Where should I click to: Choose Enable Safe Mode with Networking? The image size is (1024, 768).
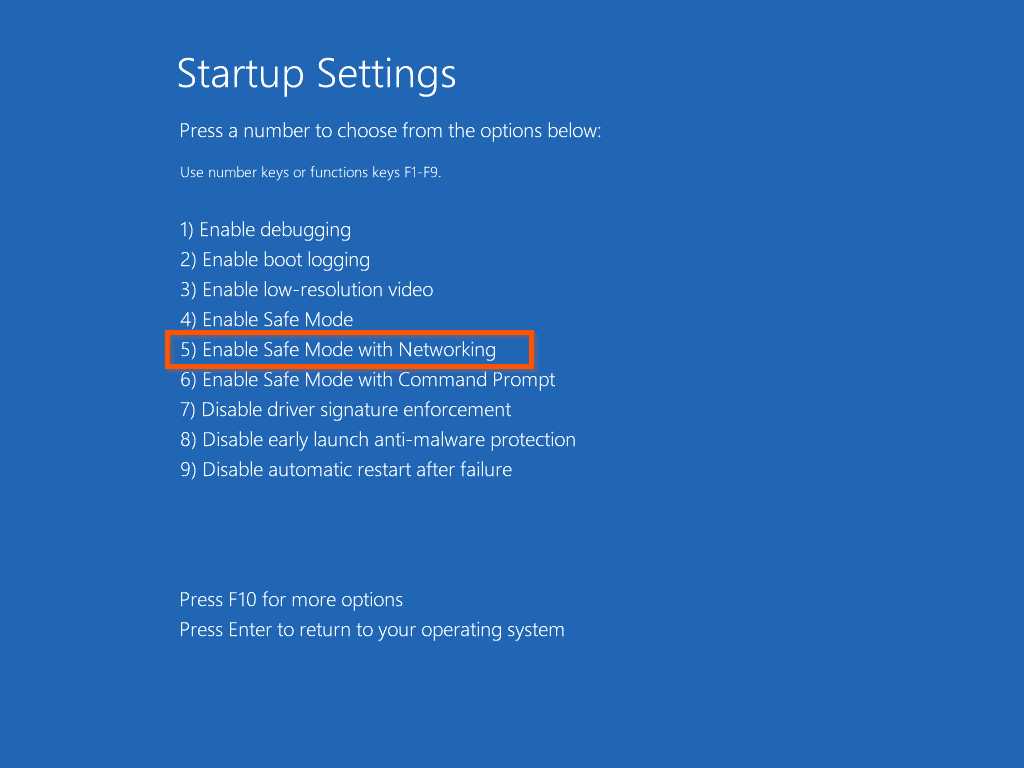point(338,350)
